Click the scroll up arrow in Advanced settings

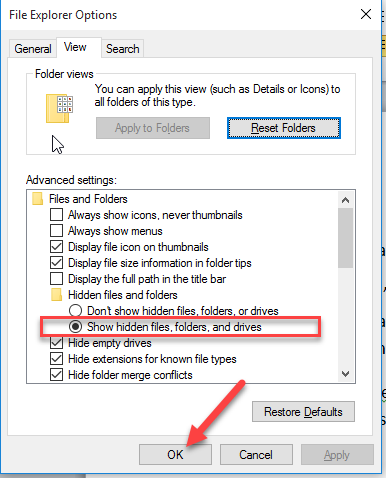(345, 200)
